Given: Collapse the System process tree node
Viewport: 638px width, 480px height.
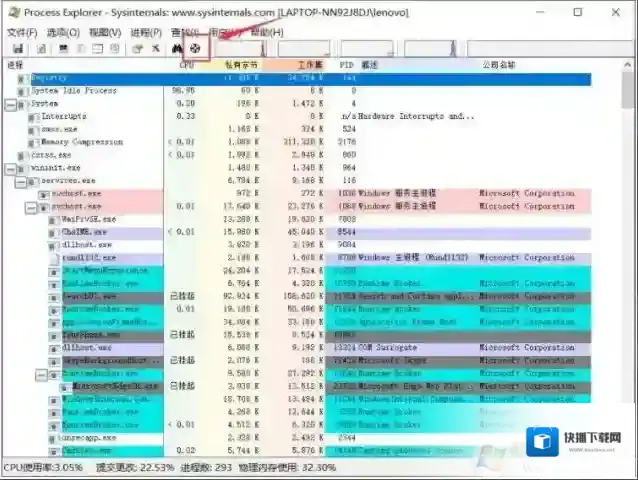Looking at the screenshot, I should [x=11, y=103].
